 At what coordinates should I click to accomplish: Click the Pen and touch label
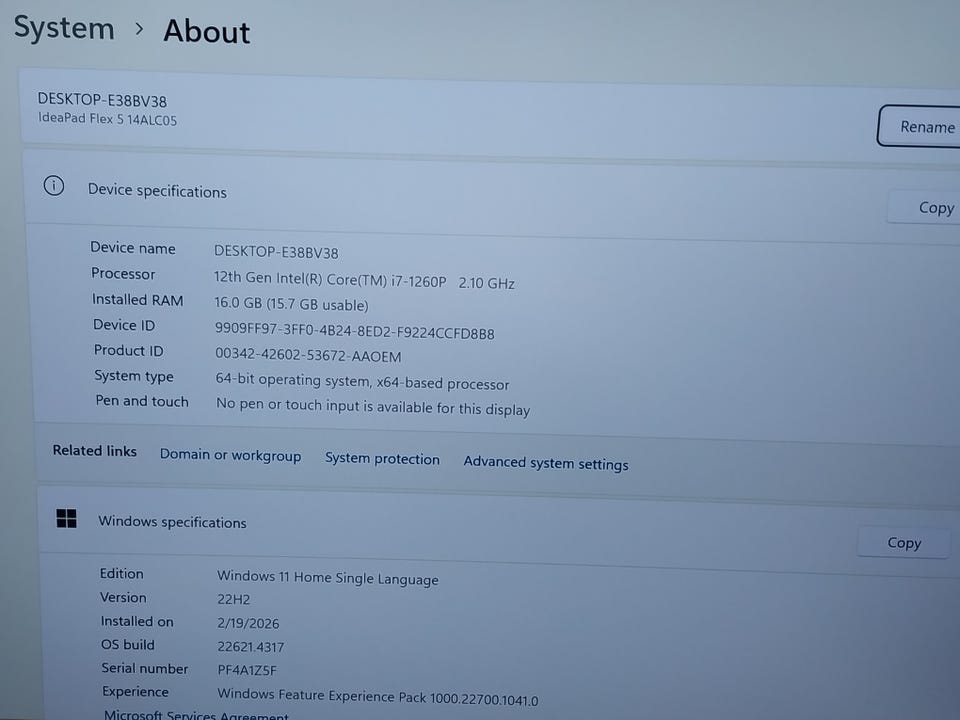(141, 401)
